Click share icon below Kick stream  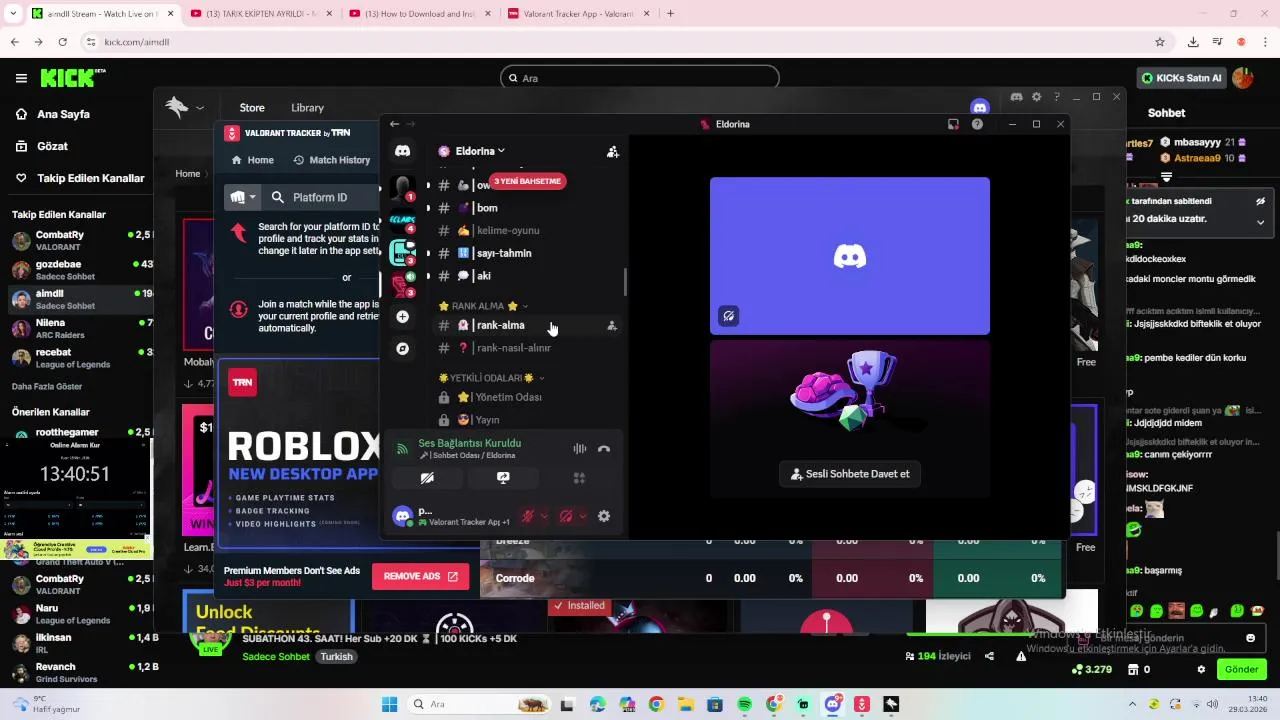pyautogui.click(x=989, y=656)
